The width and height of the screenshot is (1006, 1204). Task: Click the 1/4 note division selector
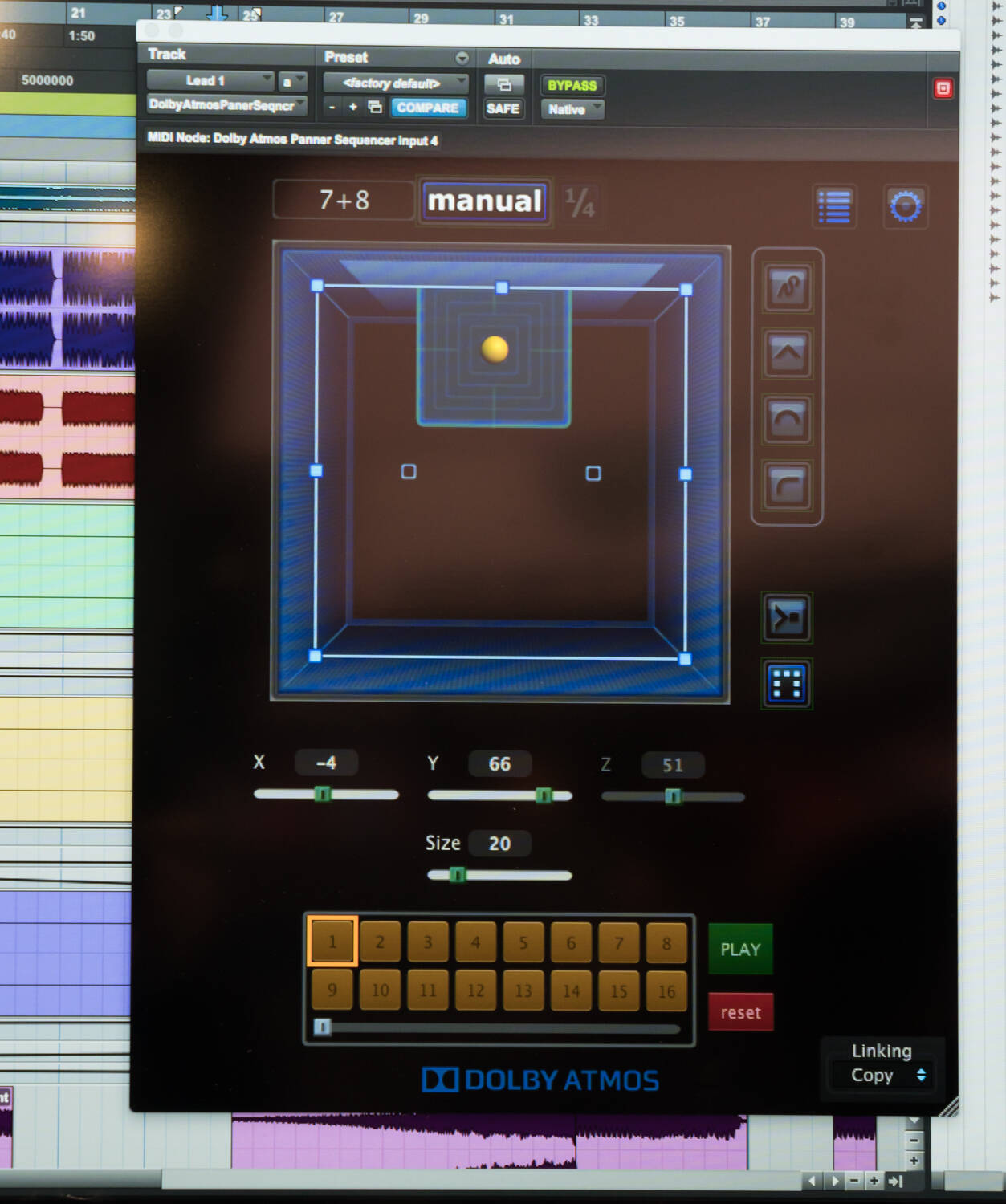(580, 203)
